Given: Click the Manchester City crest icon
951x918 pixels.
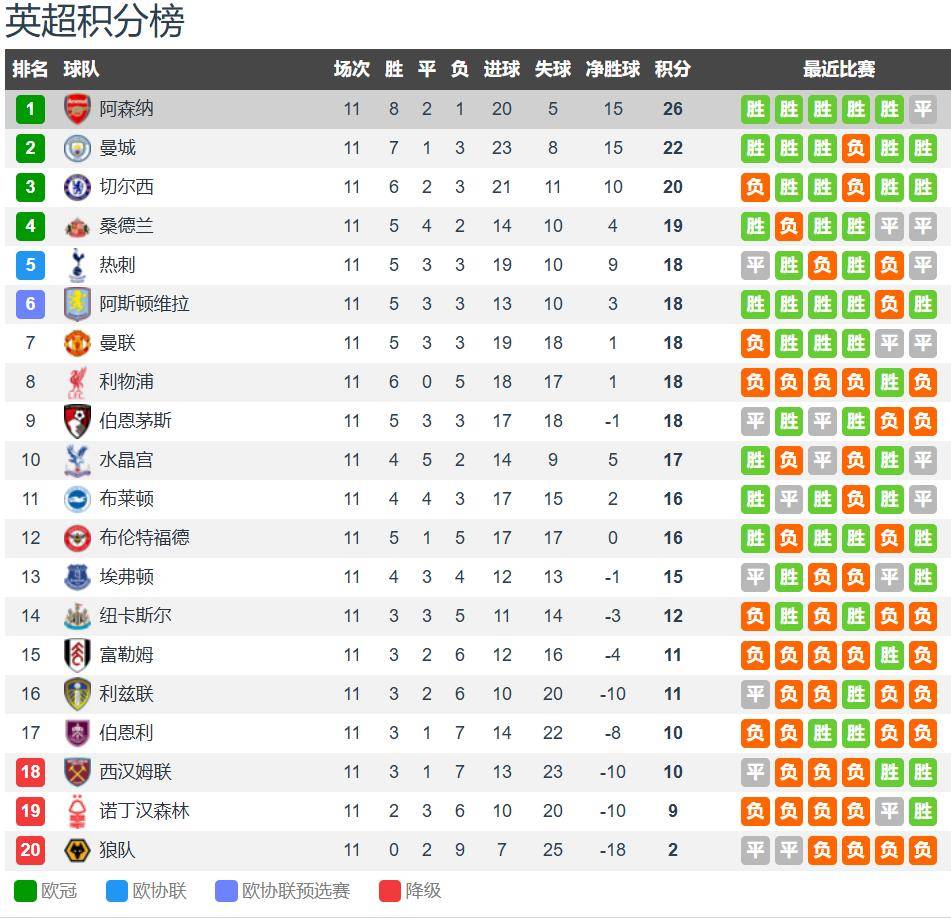Looking at the screenshot, I should [77, 148].
